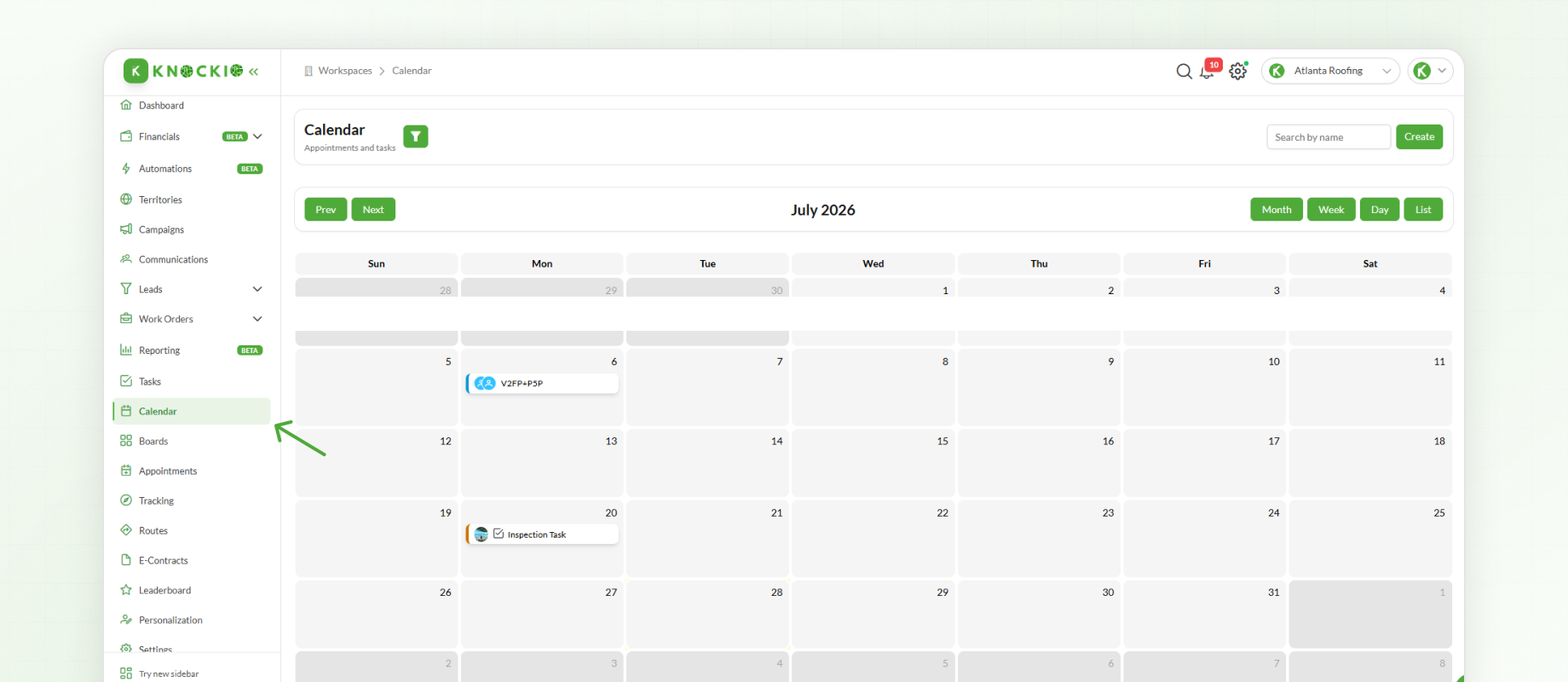Click the Reporting bar chart icon
Screen dimensions: 1568x682
[x=126, y=350]
